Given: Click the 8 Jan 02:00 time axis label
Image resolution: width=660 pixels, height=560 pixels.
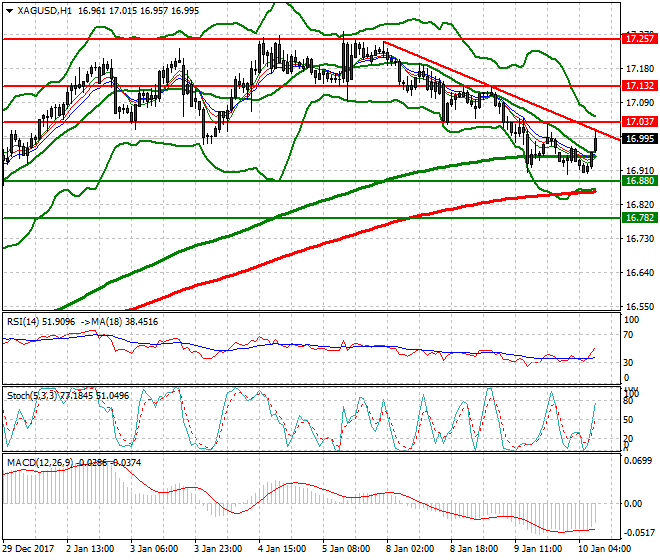Looking at the screenshot, I should click(x=410, y=549).
